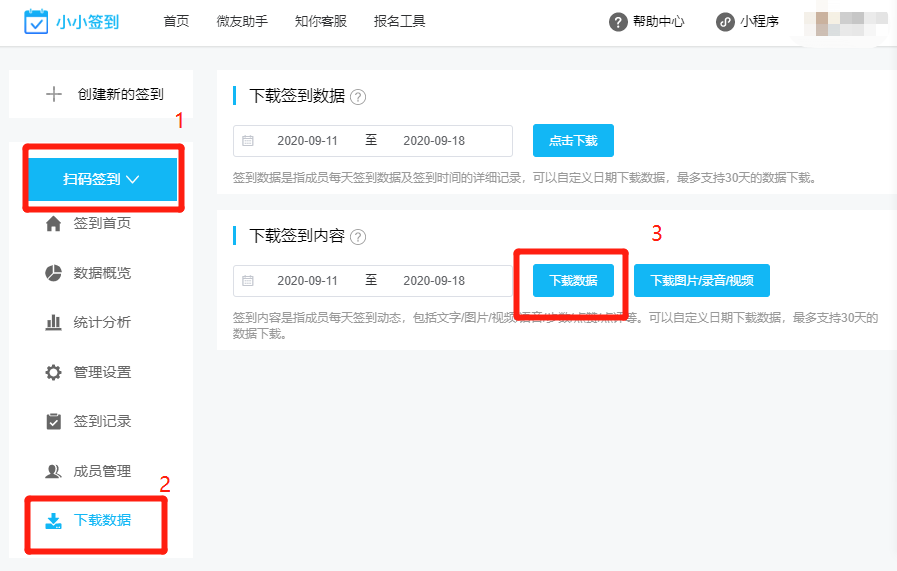Viewport: 897px width, 571px height.
Task: Click the pie chart icon beside 数据概览
Action: tap(53, 273)
